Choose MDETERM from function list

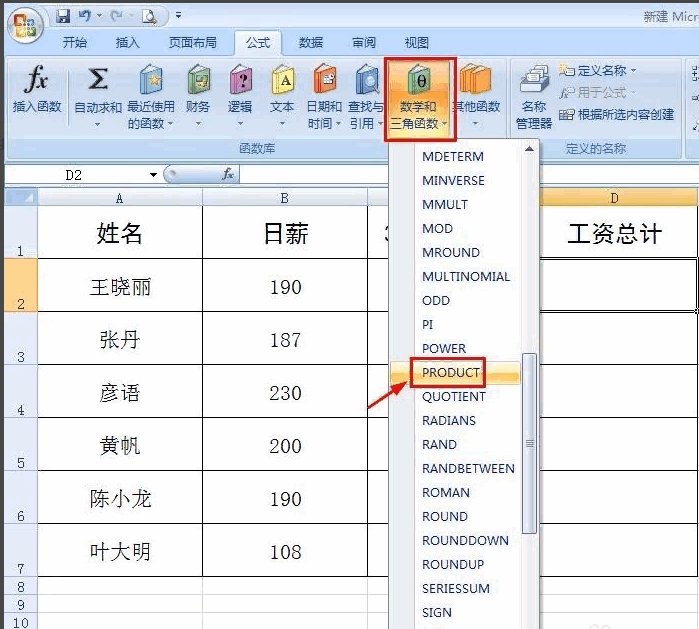coord(453,156)
